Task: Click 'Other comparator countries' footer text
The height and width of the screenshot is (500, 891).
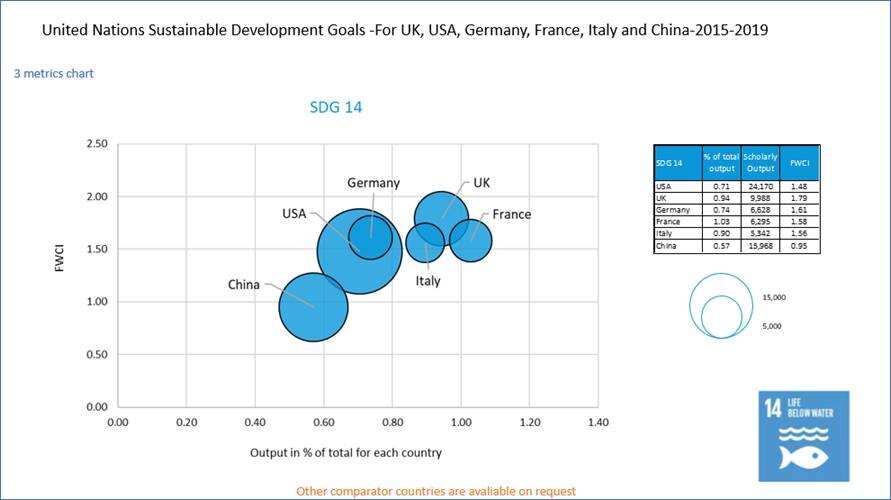Action: 435,491
